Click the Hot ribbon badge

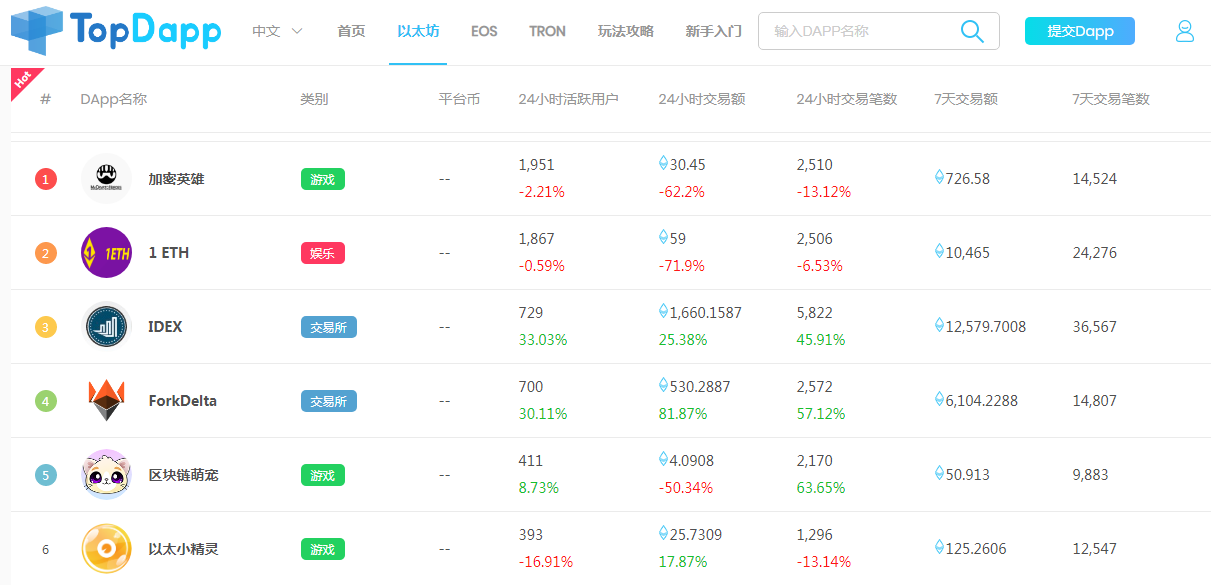coord(24,80)
